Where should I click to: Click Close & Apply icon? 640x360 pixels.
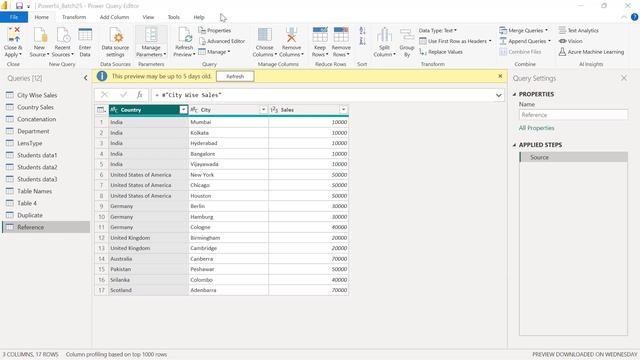click(13, 35)
